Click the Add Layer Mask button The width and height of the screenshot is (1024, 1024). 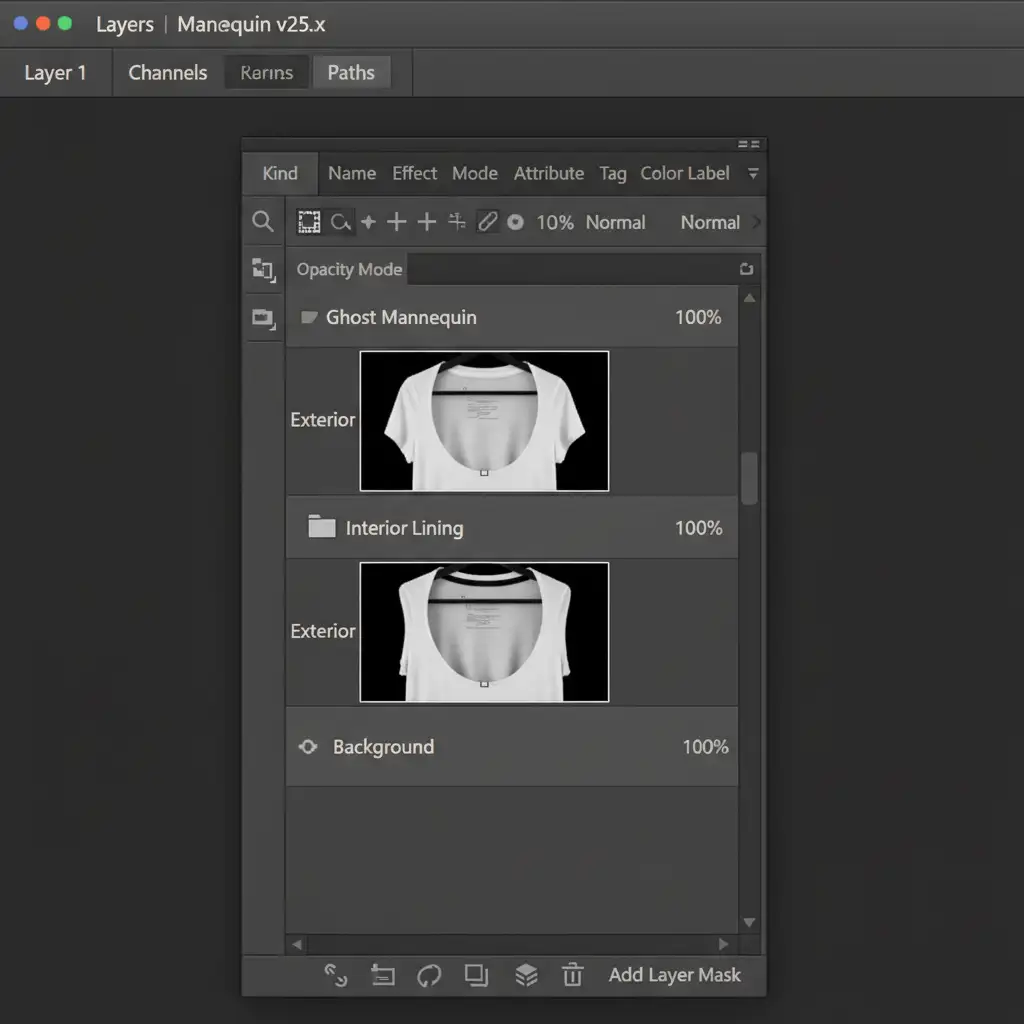tap(674, 975)
